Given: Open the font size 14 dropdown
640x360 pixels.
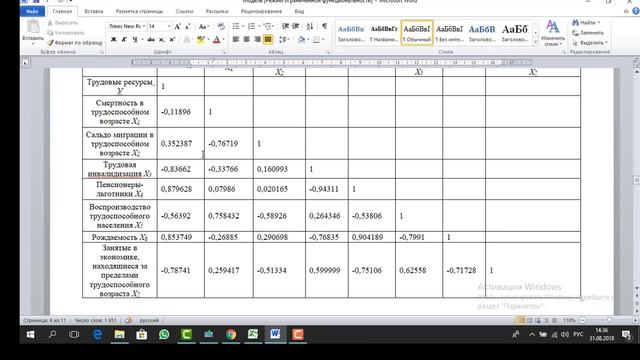Looking at the screenshot, I should click(169, 26).
